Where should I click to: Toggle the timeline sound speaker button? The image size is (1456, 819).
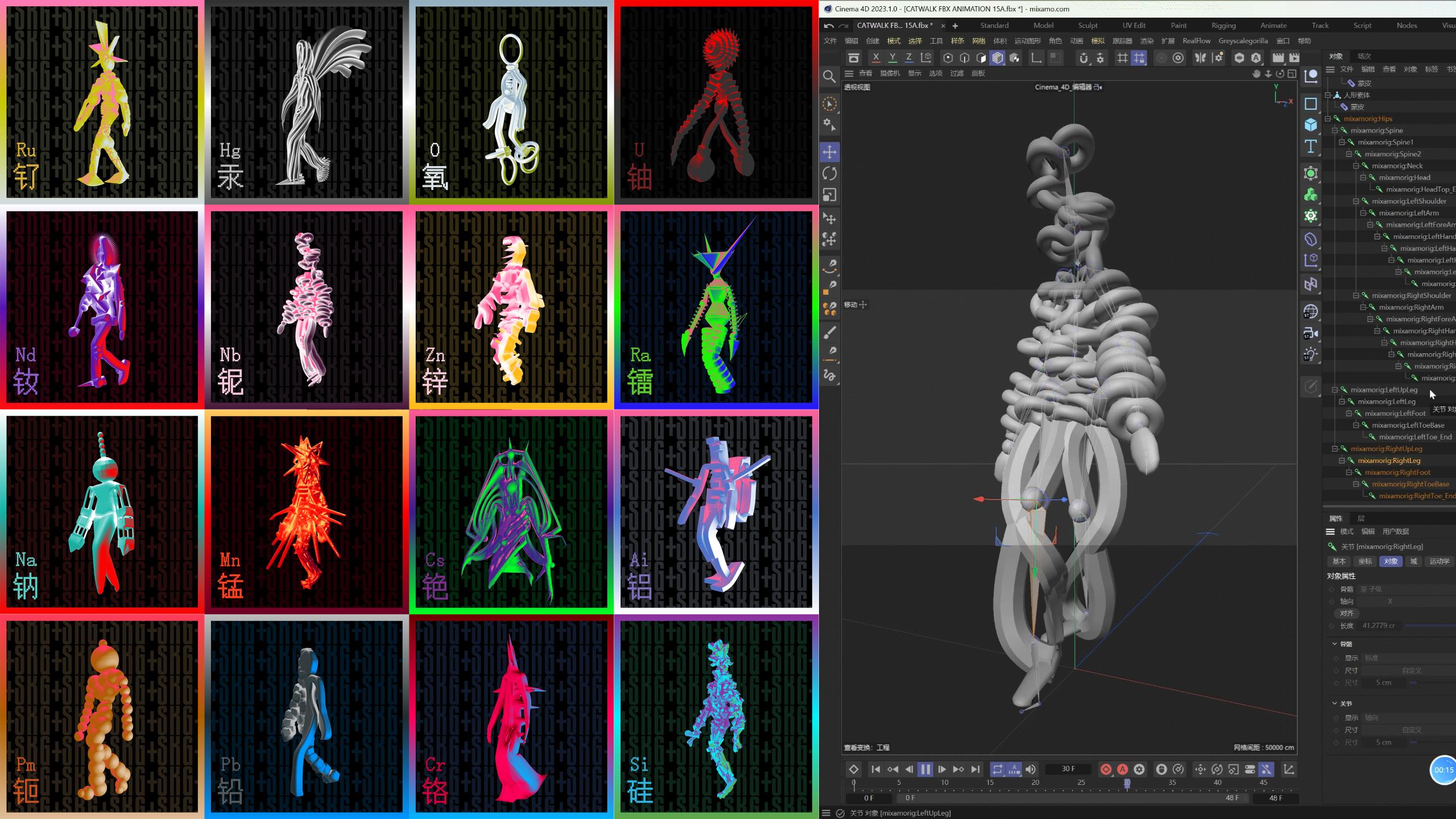click(1031, 769)
